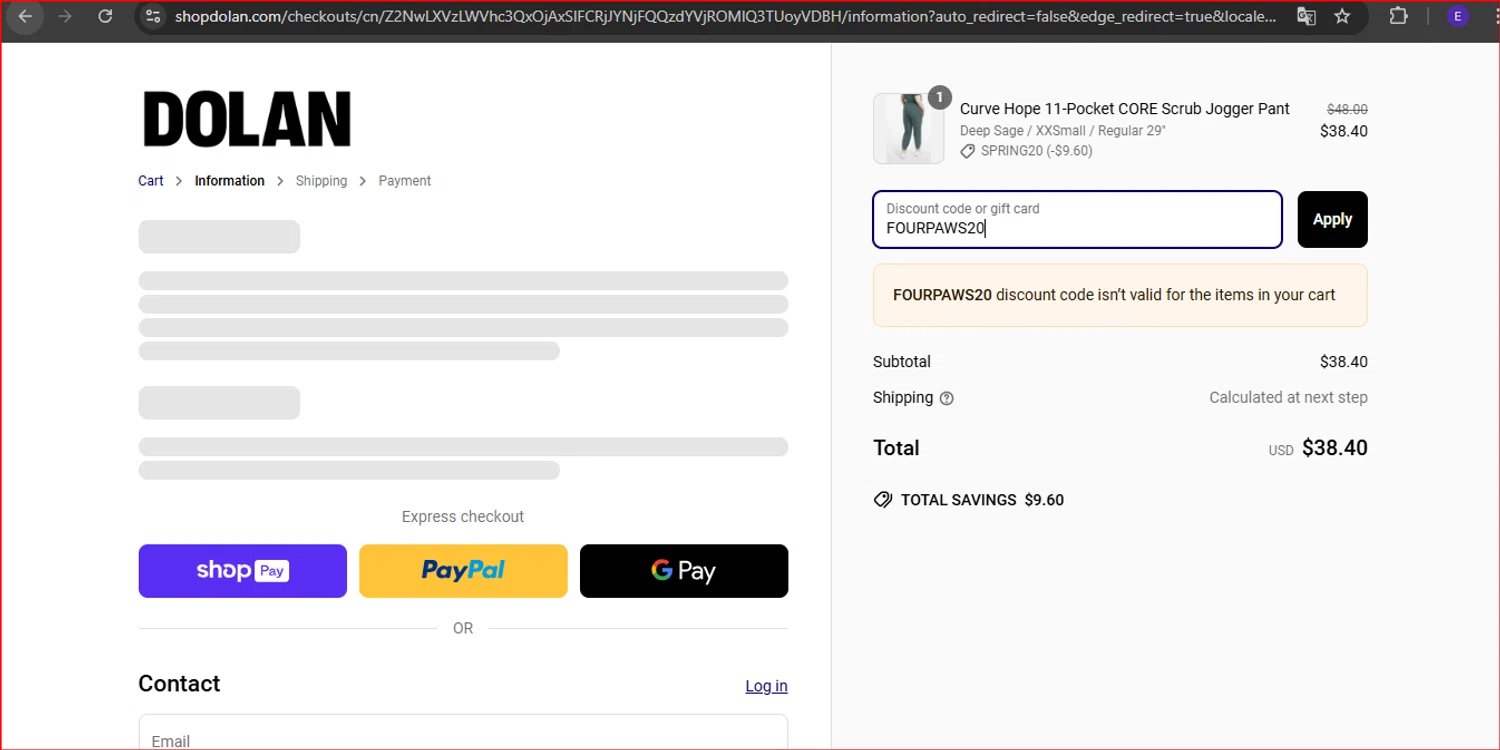Select the Shipping breadcrumb step

pyautogui.click(x=321, y=181)
